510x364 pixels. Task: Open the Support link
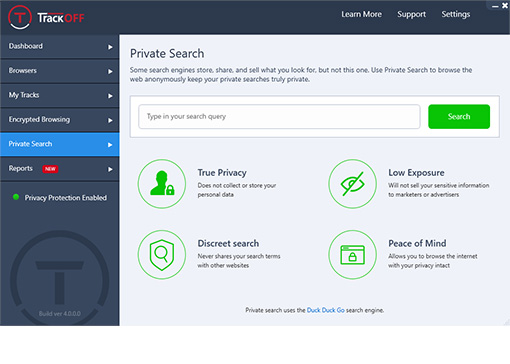point(411,14)
